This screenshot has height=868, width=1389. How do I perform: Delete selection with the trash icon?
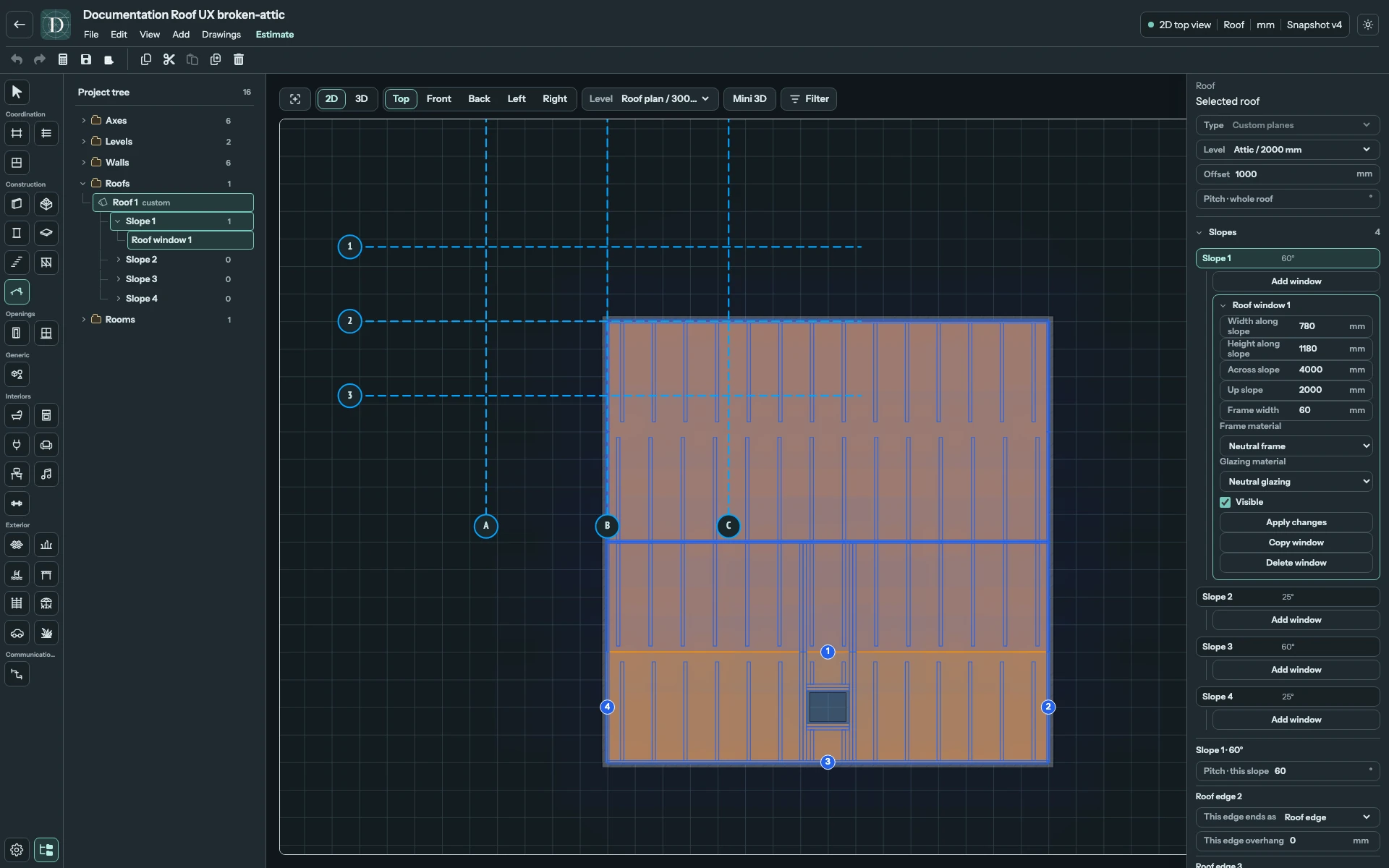239,59
